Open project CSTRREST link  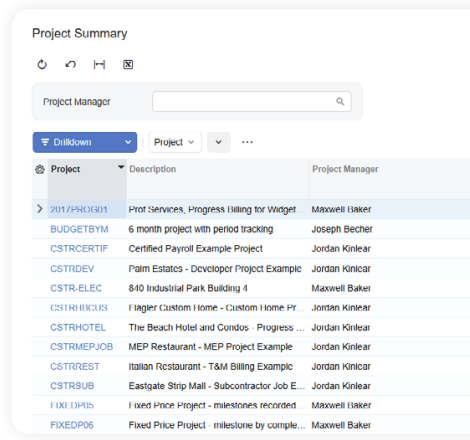click(x=75, y=367)
